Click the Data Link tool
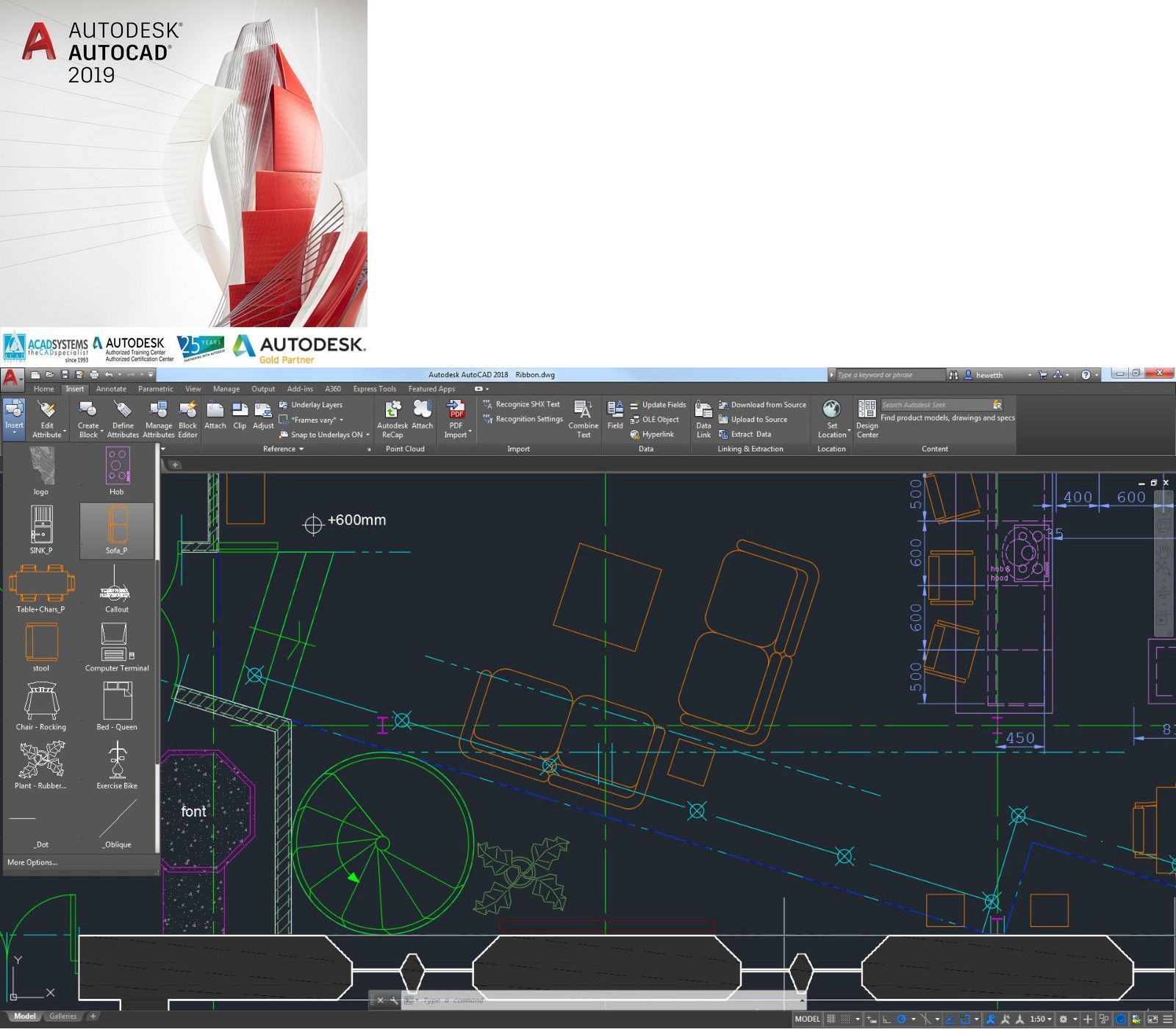This screenshot has width=1176, height=1029. click(703, 418)
